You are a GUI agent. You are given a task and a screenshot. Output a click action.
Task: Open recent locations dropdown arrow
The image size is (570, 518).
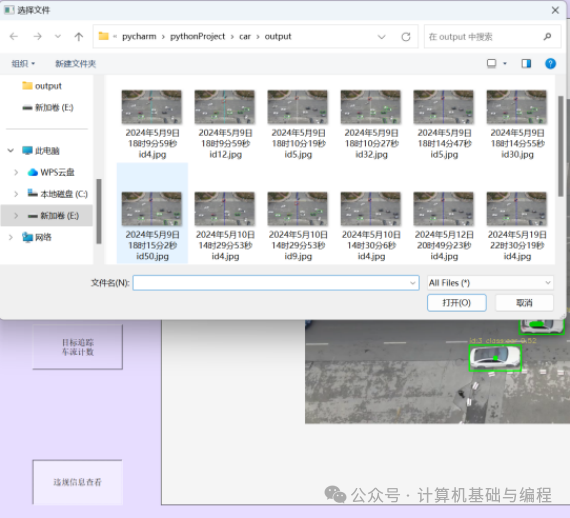pyautogui.click(x=58, y=36)
